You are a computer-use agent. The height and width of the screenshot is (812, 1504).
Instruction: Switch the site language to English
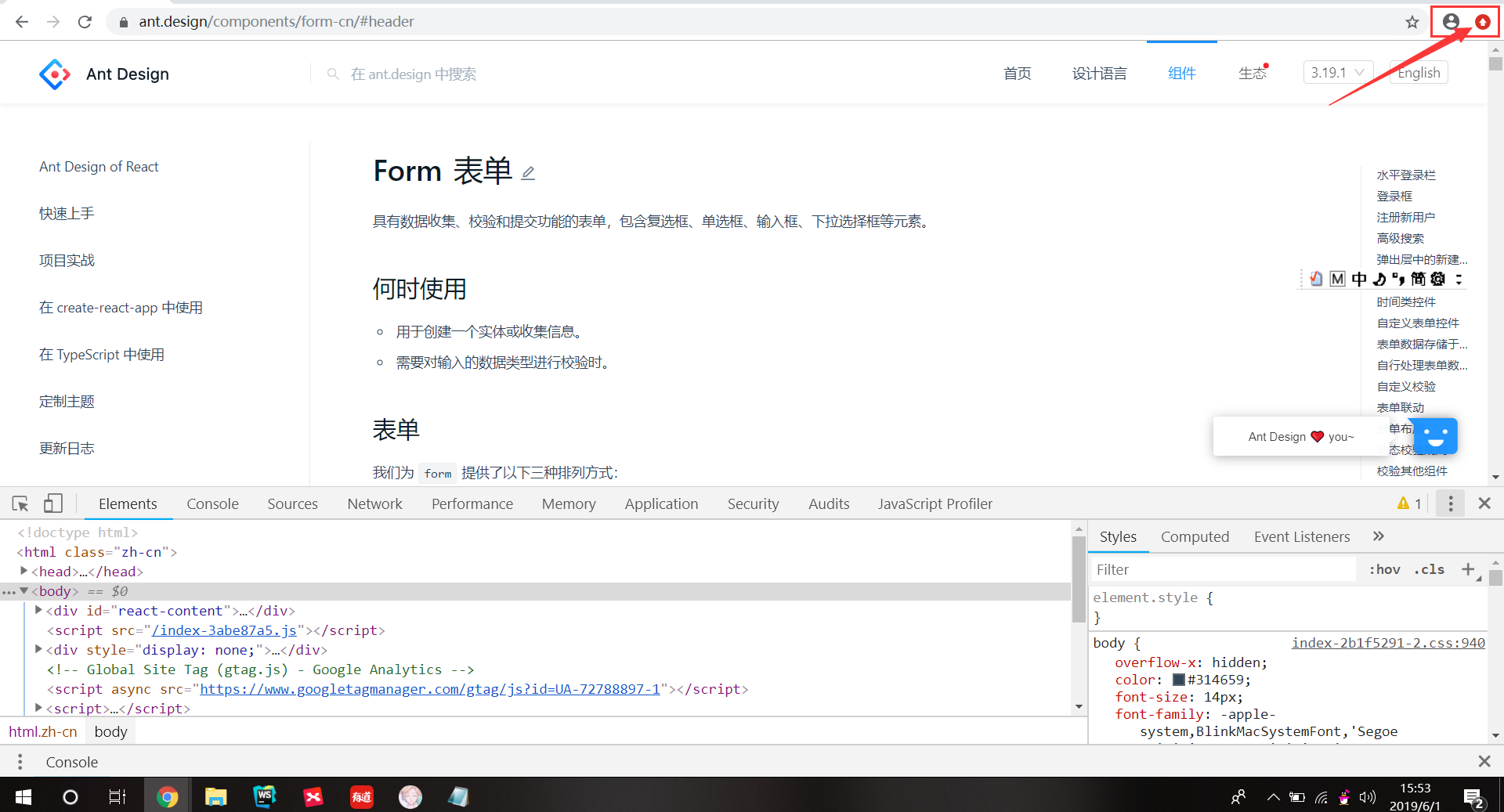tap(1419, 73)
